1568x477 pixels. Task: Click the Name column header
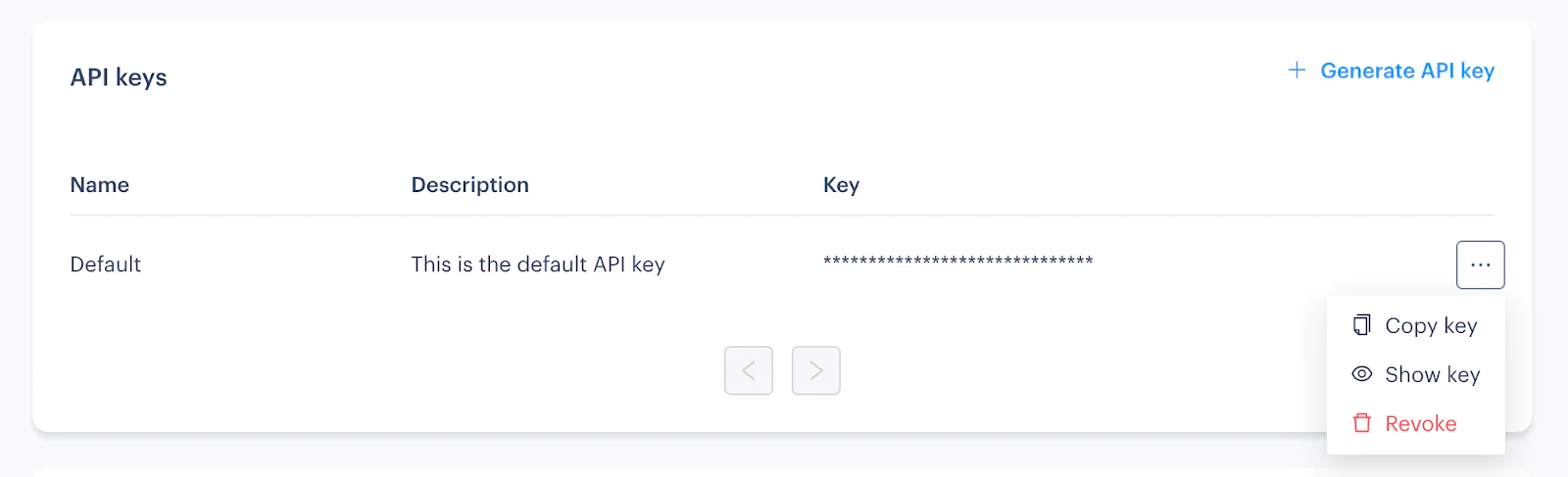pyautogui.click(x=100, y=185)
